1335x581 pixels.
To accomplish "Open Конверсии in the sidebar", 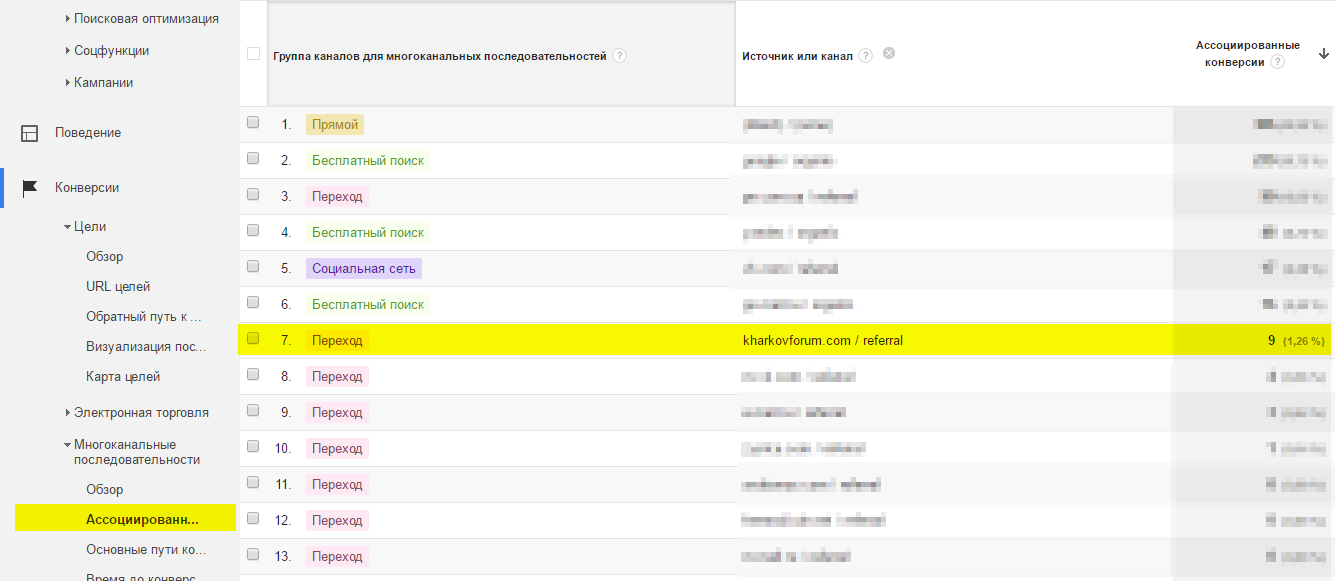I will pyautogui.click(x=87, y=188).
